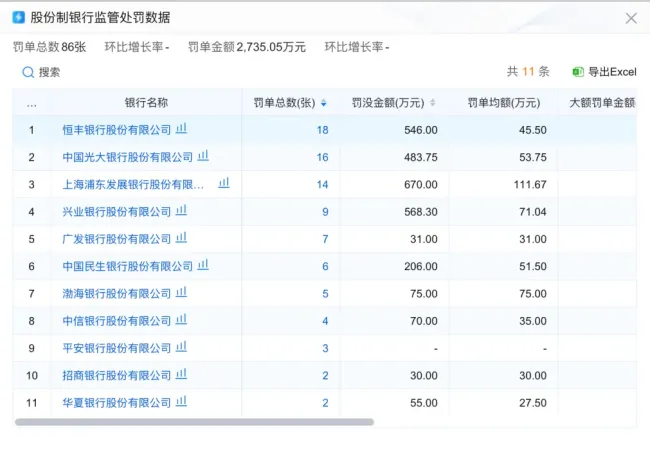Click the horizontal scrollbar under the table
This screenshot has width=650, height=463.
(x=194, y=422)
